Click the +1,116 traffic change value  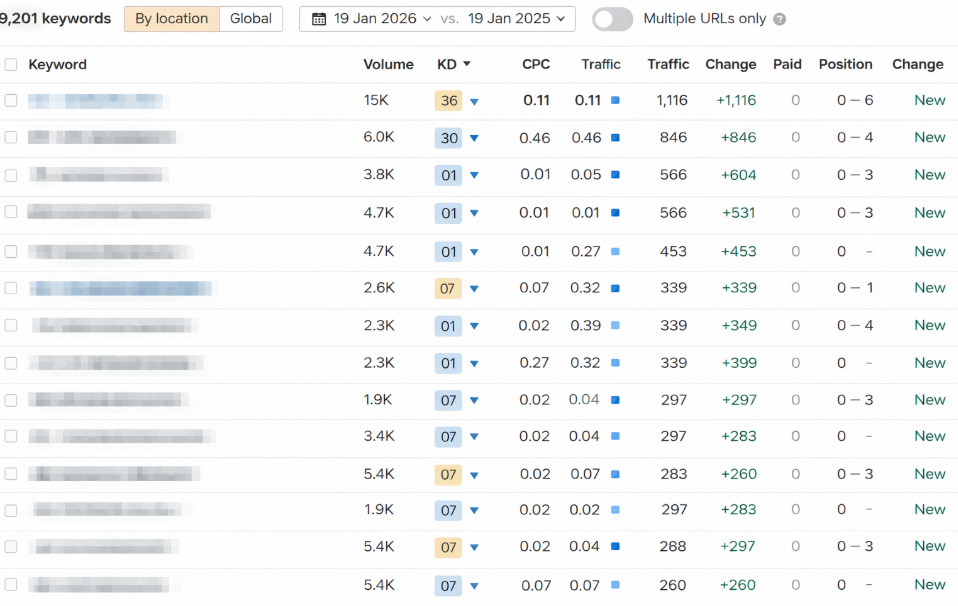click(736, 100)
